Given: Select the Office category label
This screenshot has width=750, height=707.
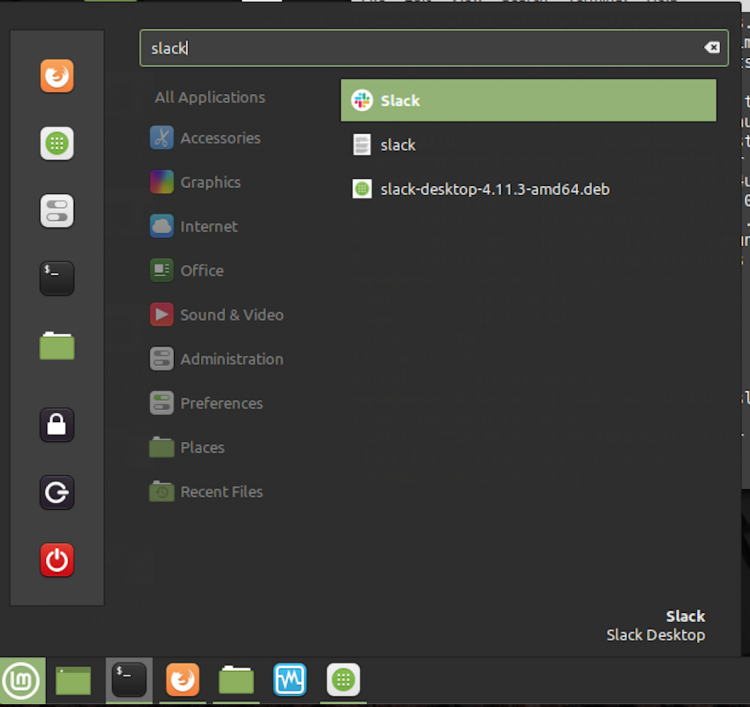Looking at the screenshot, I should (x=202, y=271).
